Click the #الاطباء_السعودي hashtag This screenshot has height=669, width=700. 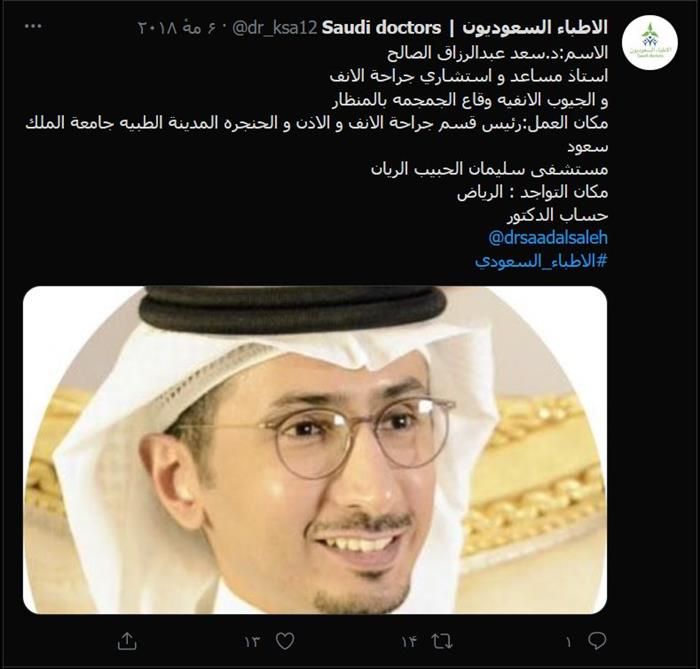(541, 261)
